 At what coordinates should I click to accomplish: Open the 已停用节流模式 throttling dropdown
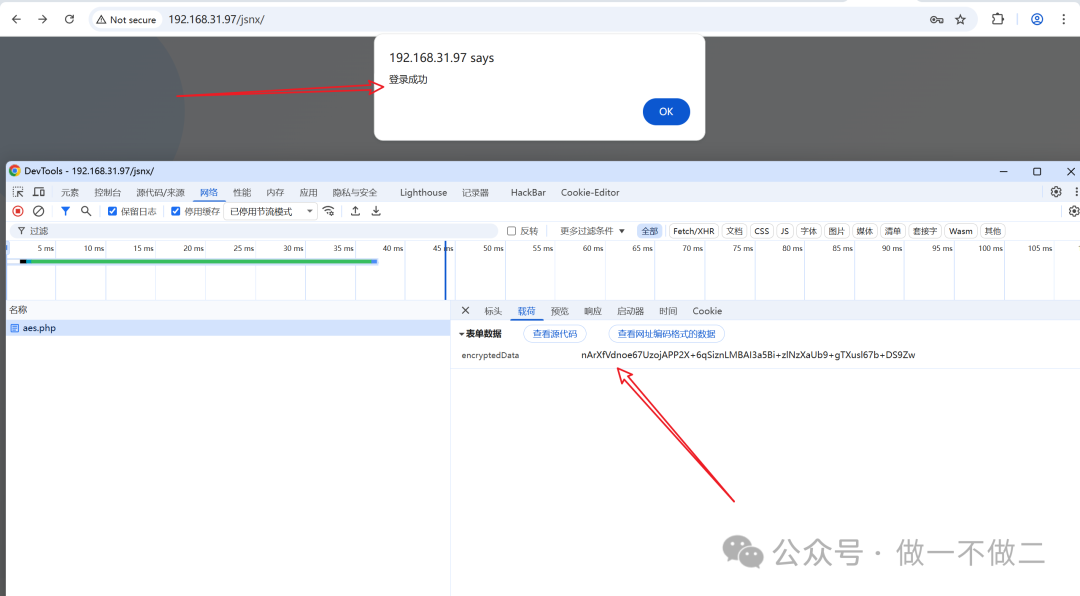[x=271, y=212]
